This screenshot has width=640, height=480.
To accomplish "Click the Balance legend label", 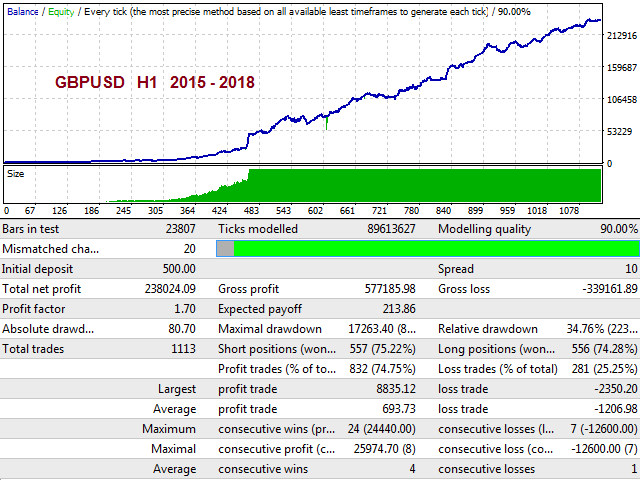I will pyautogui.click(x=22, y=12).
